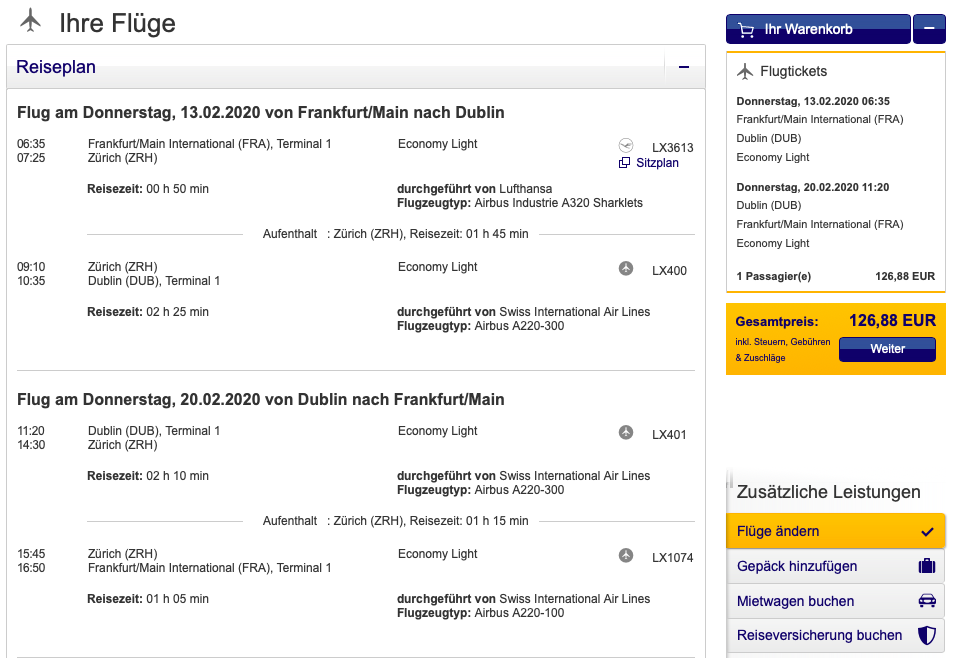Viewport: 954px width, 658px height.
Task: Click the shopping cart icon in Ihr Warenkorb
Action: [746, 29]
